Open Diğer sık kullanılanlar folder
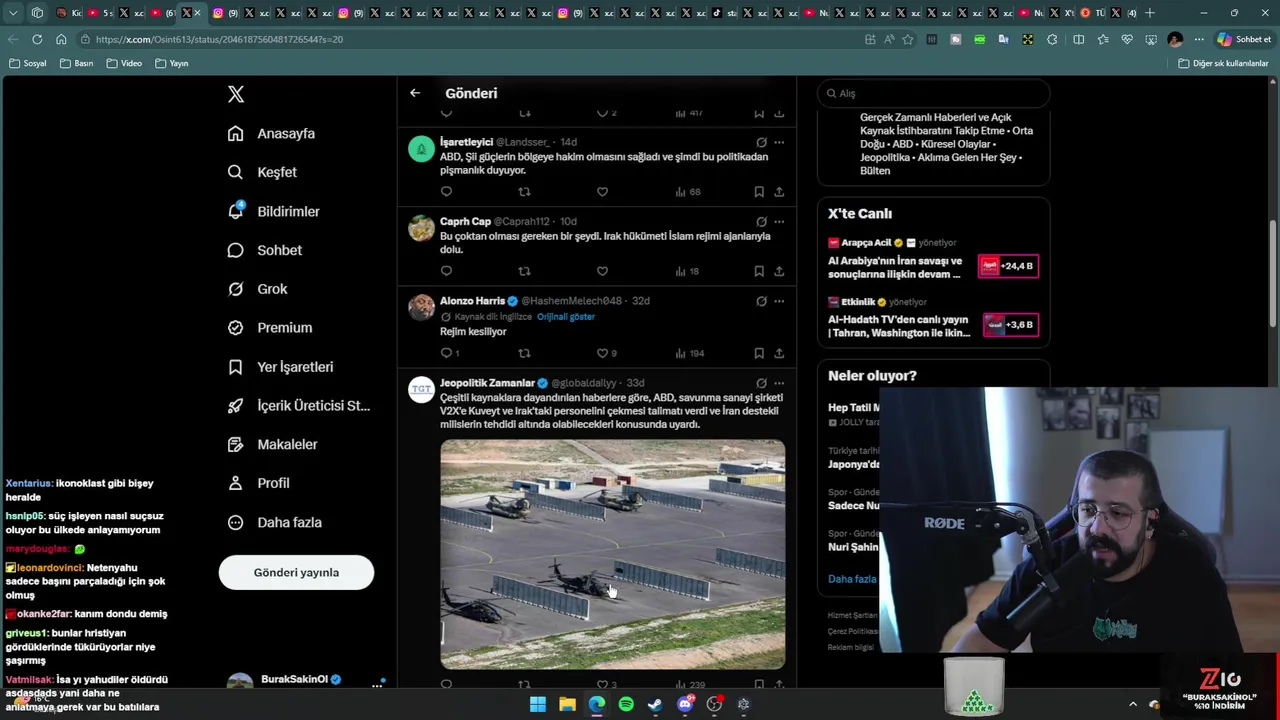 pos(1223,63)
